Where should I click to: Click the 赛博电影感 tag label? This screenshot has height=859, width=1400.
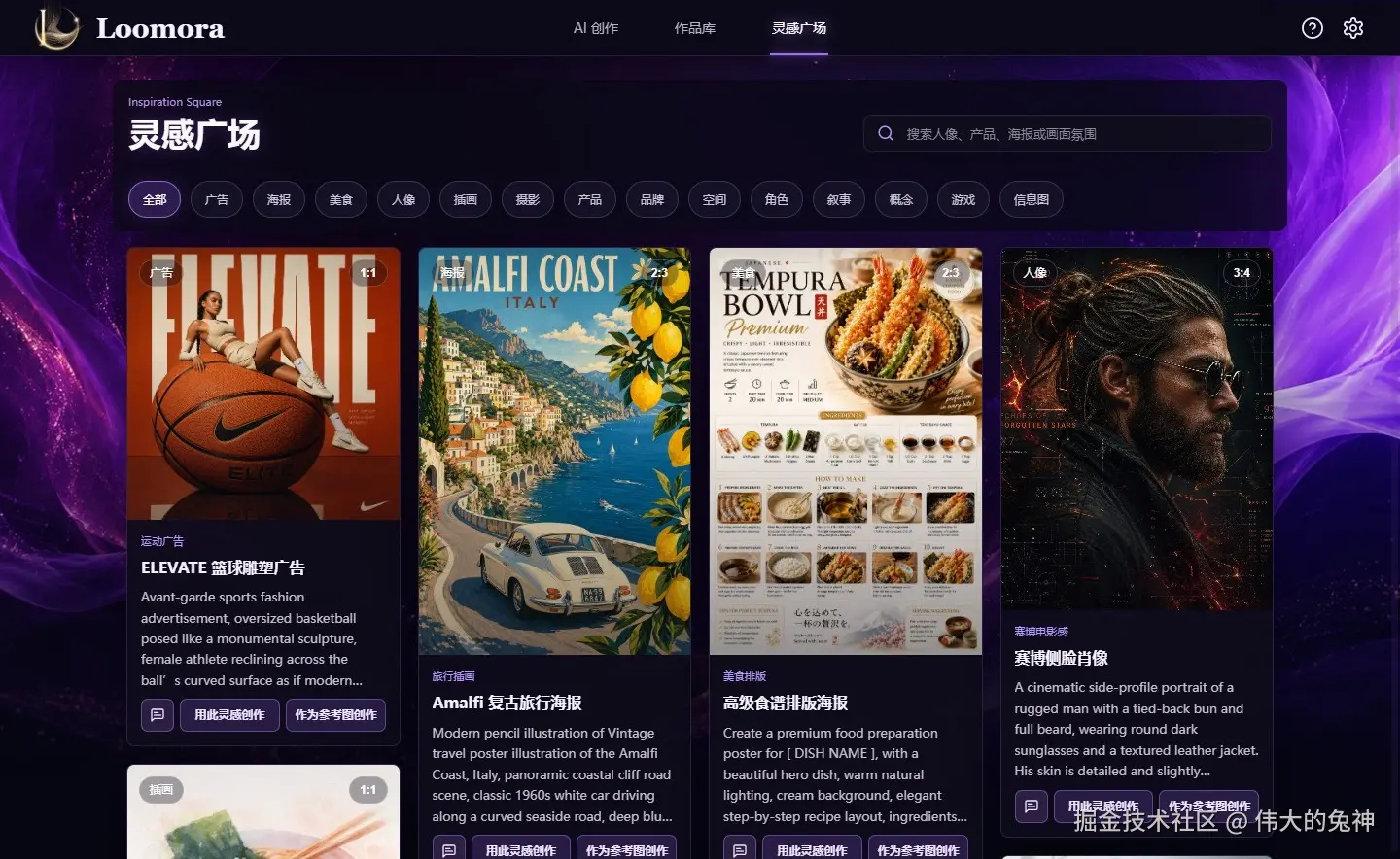click(x=1041, y=632)
